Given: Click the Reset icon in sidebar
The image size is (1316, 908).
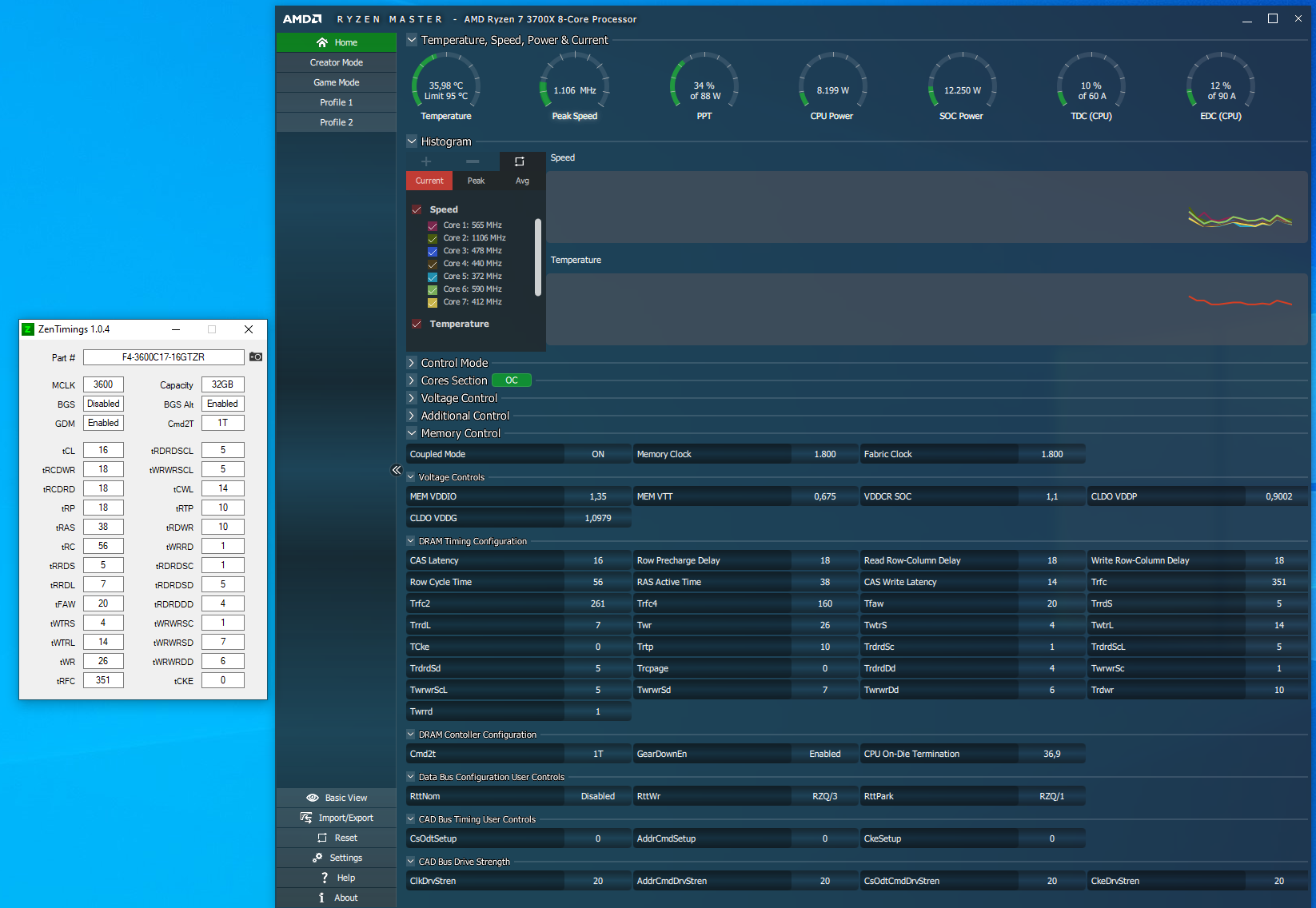Looking at the screenshot, I should (x=322, y=838).
